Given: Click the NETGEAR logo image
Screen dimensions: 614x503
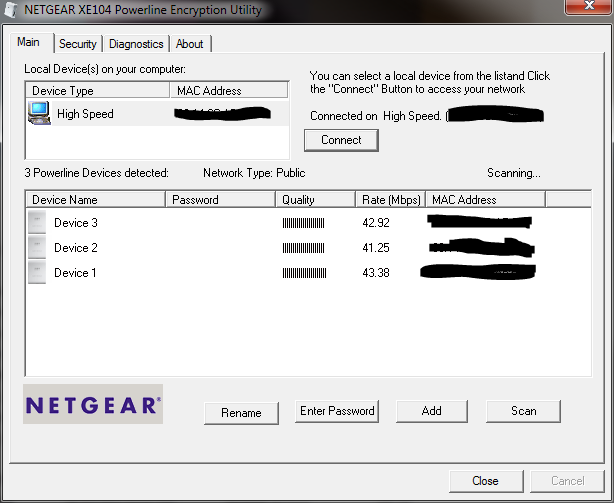Looking at the screenshot, I should [x=92, y=405].
